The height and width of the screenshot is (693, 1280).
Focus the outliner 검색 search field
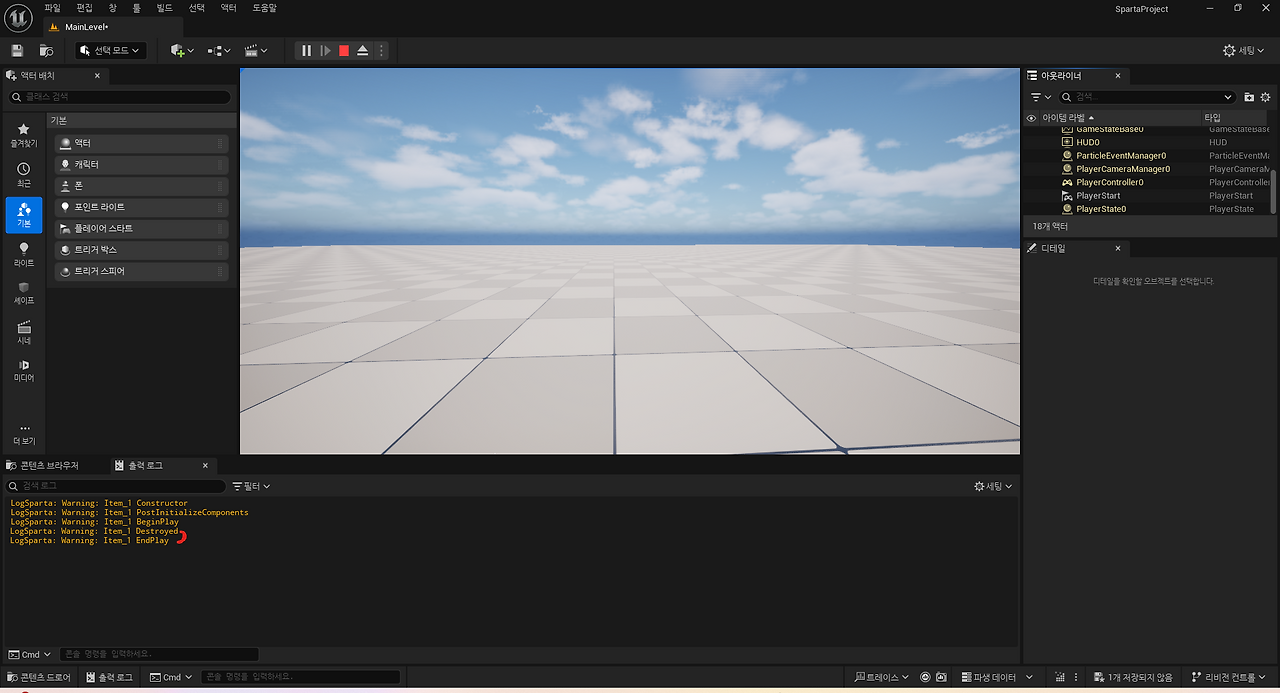pos(1148,97)
